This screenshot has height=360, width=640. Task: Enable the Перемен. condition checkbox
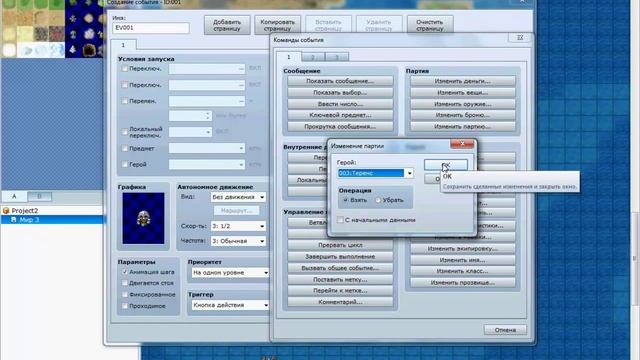pos(125,101)
